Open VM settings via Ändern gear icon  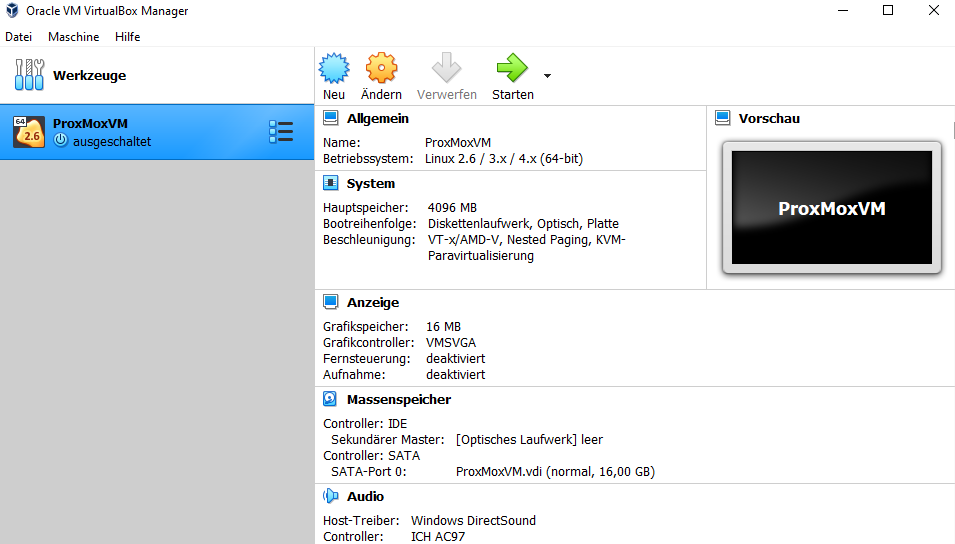[x=381, y=68]
